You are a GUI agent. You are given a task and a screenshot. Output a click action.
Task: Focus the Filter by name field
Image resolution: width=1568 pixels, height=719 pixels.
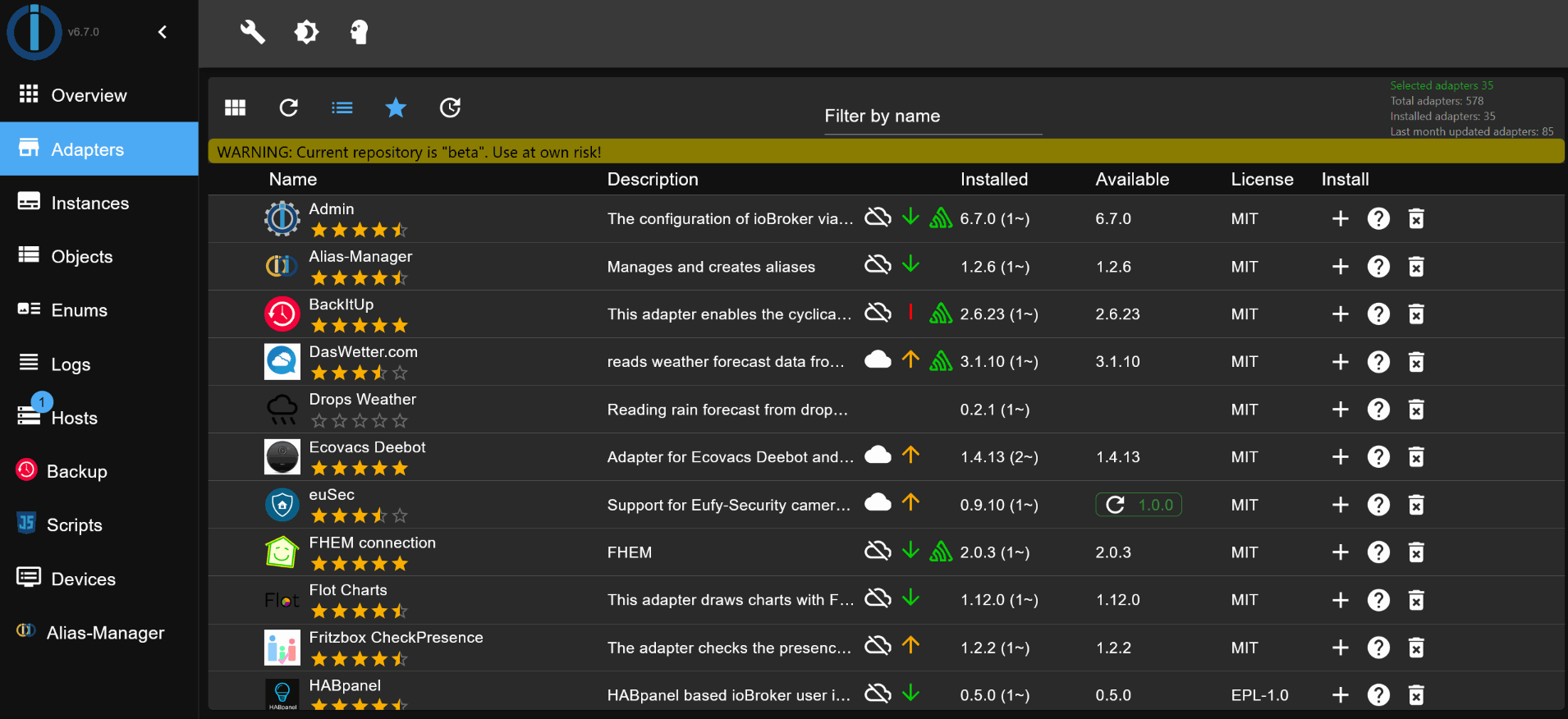click(x=933, y=117)
